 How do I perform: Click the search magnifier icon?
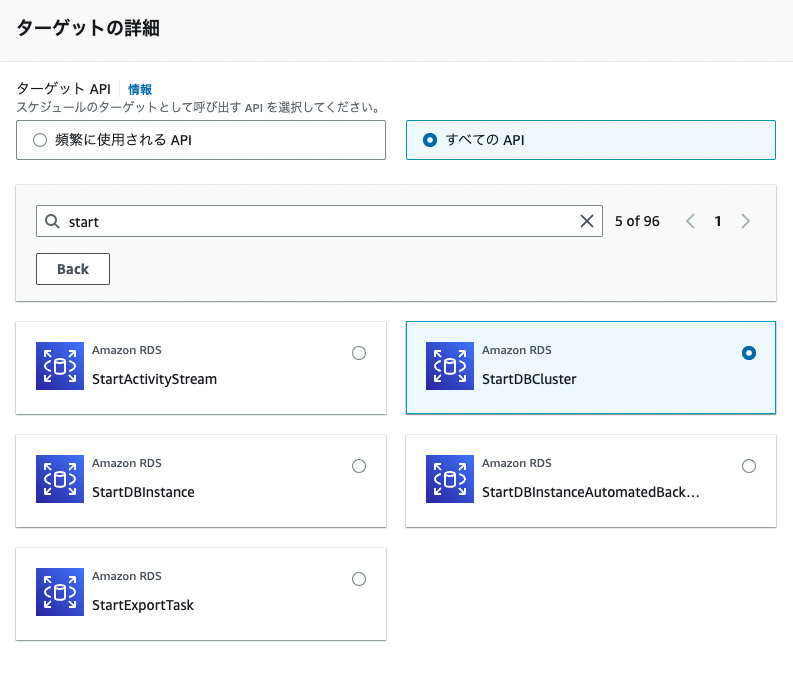pyautogui.click(x=52, y=221)
